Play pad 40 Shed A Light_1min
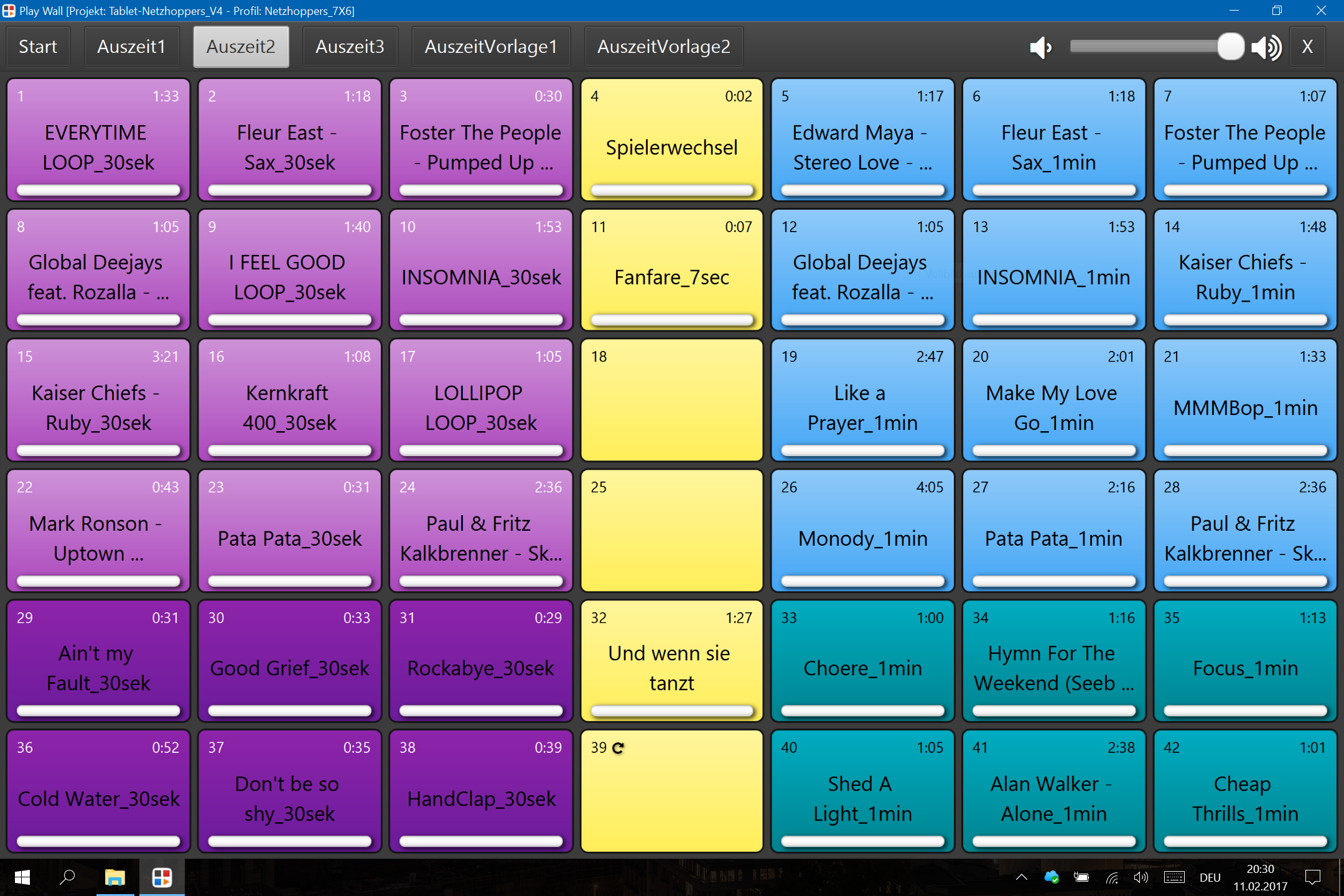 (862, 791)
